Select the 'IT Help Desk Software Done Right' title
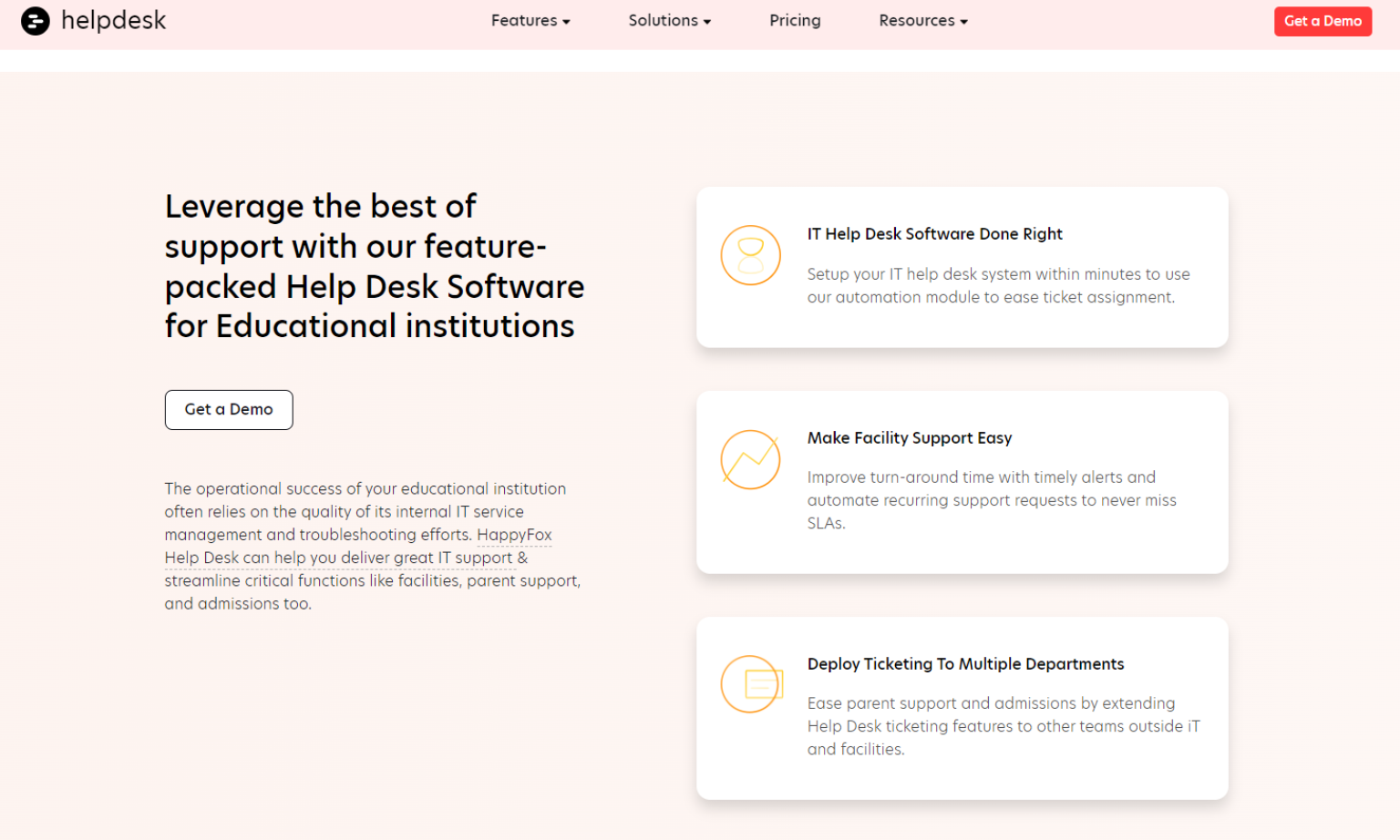This screenshot has height=840, width=1400. tap(934, 234)
